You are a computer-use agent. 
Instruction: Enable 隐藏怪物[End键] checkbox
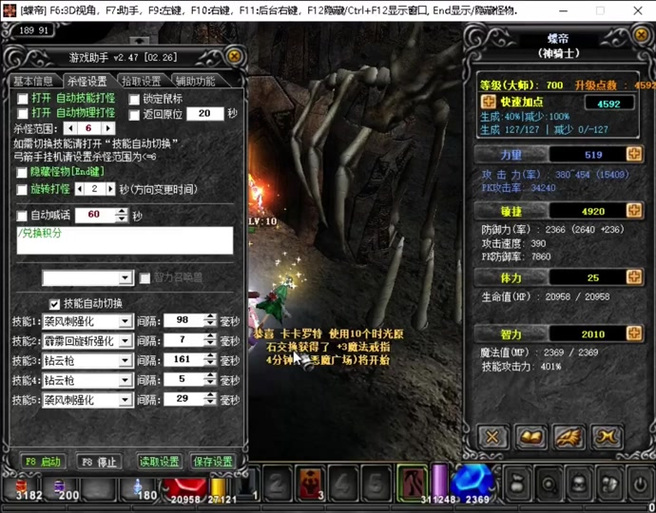tap(21, 172)
